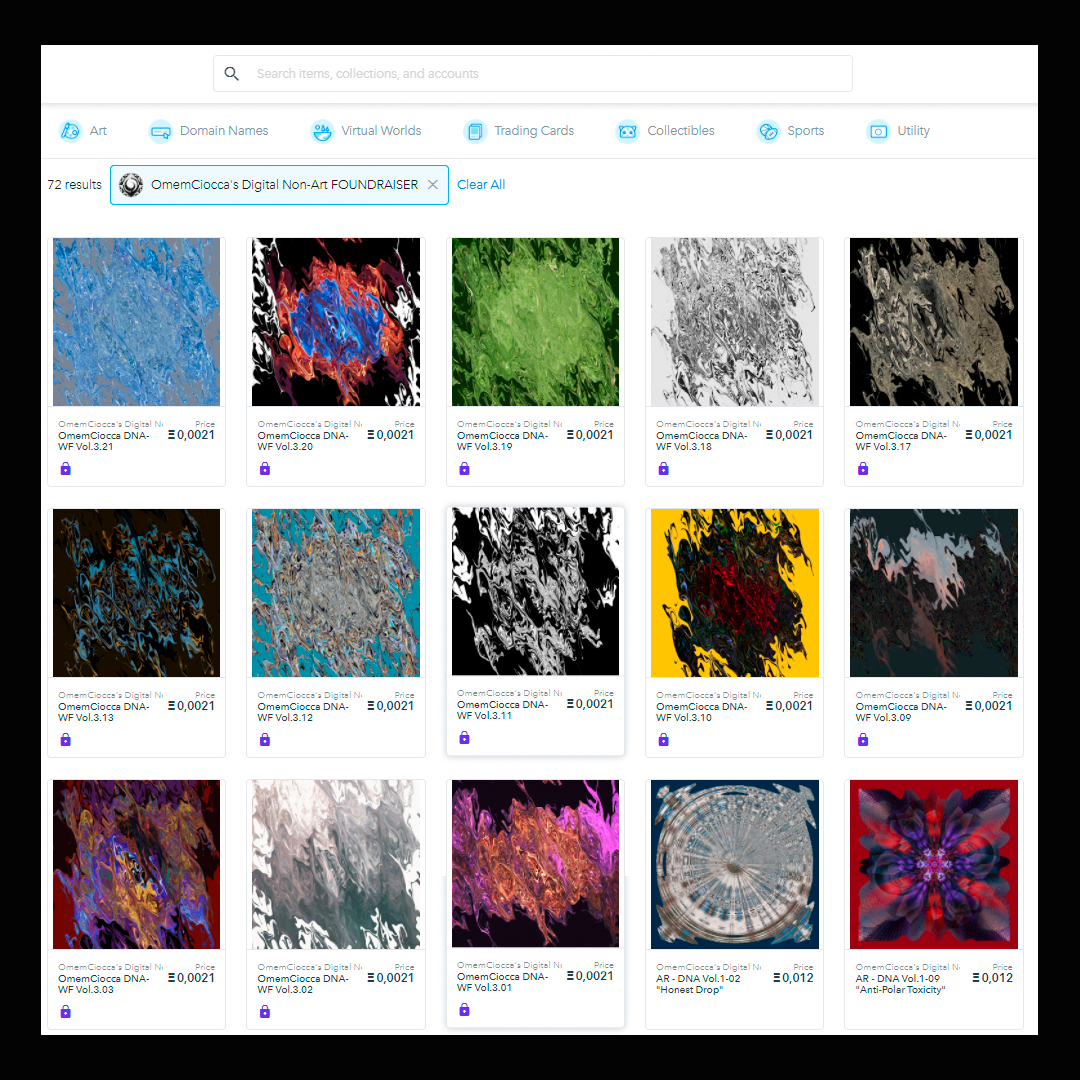Open the green WF Vol.3.19 artwork thumbnail
The height and width of the screenshot is (1080, 1080).
535,322
